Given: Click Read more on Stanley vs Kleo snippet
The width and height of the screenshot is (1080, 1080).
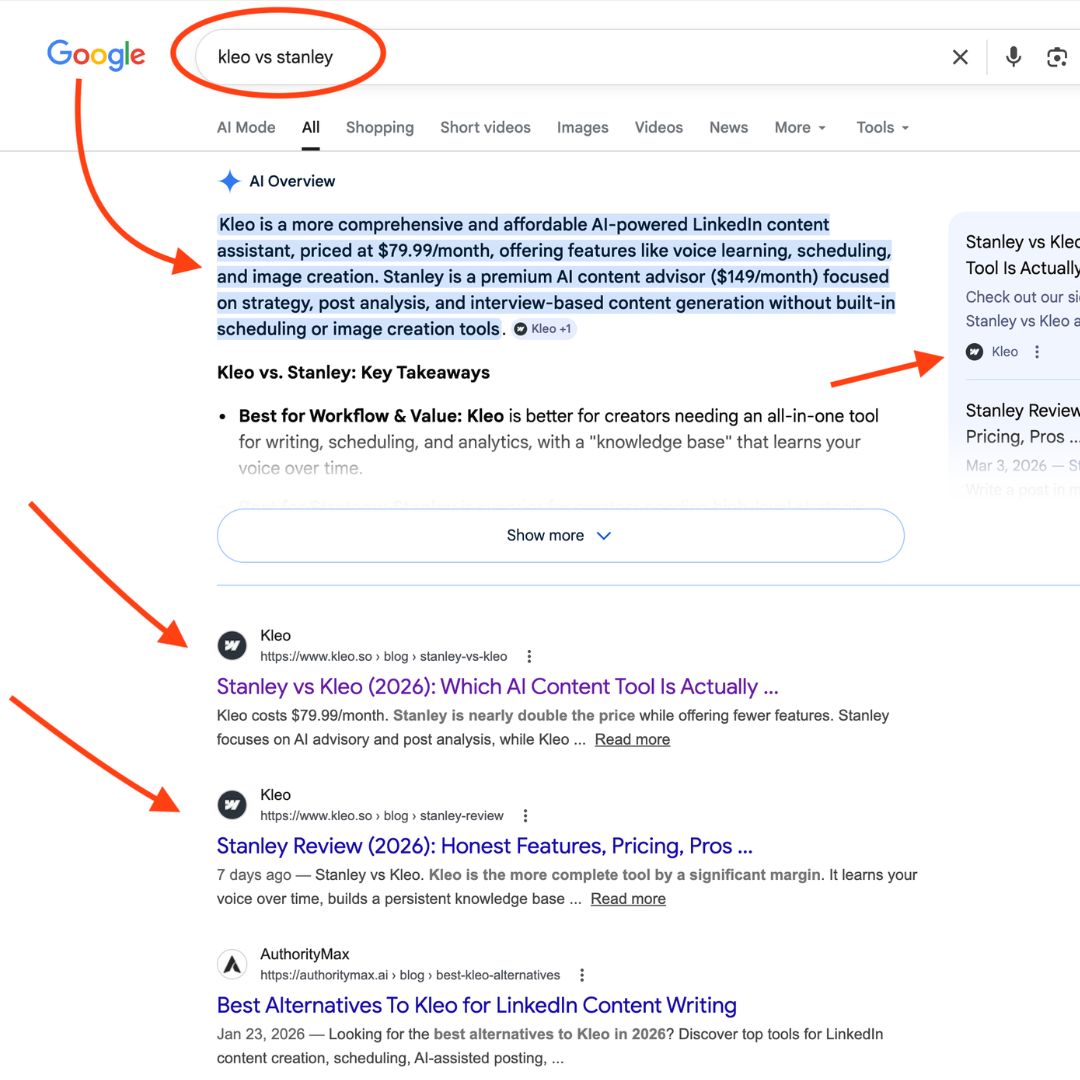Looking at the screenshot, I should 632,740.
